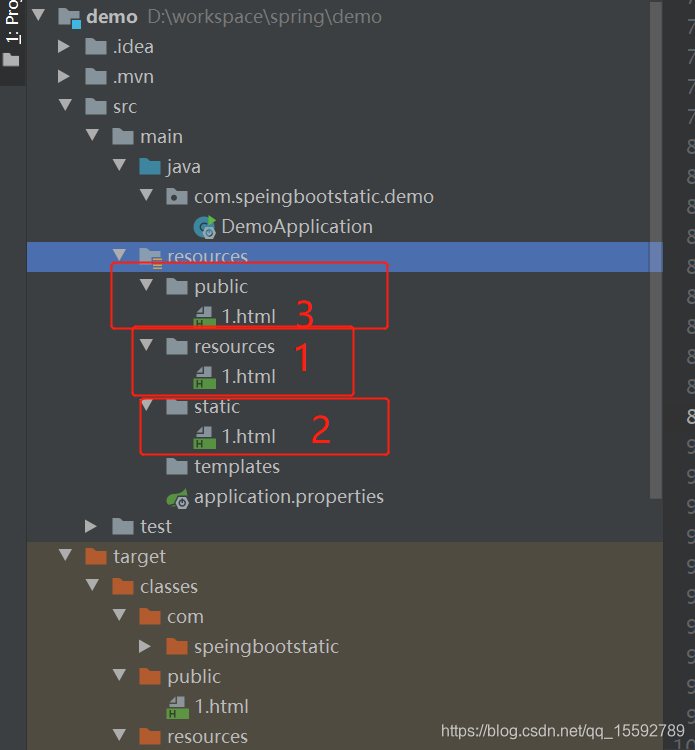Viewport: 695px width, 750px height.
Task: Collapse the java folder arrow
Action: coord(119,165)
